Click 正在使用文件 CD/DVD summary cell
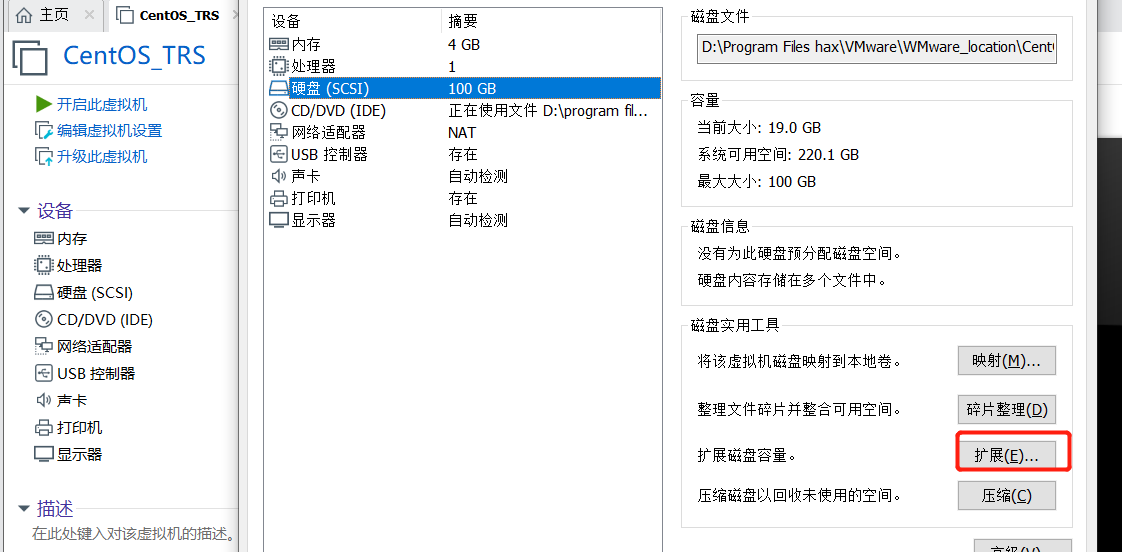This screenshot has height=552, width=1122. 547,111
